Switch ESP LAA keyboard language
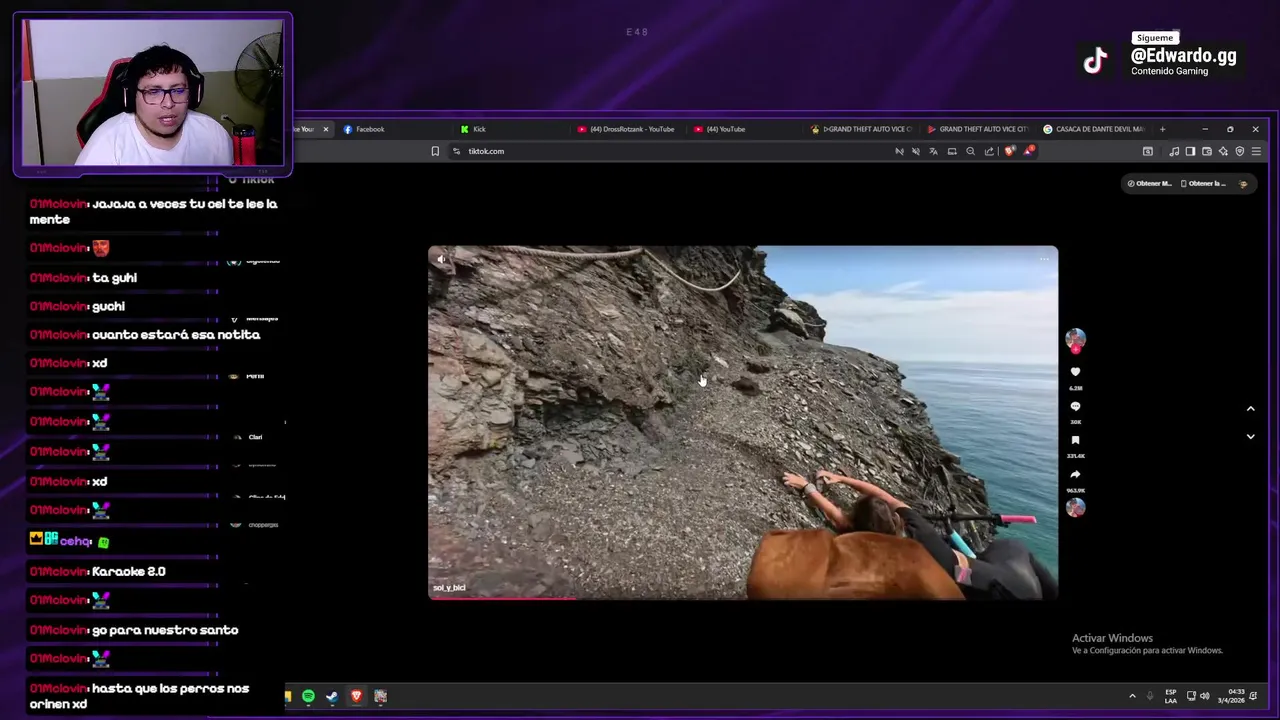The image size is (1280, 720). pos(1170,696)
